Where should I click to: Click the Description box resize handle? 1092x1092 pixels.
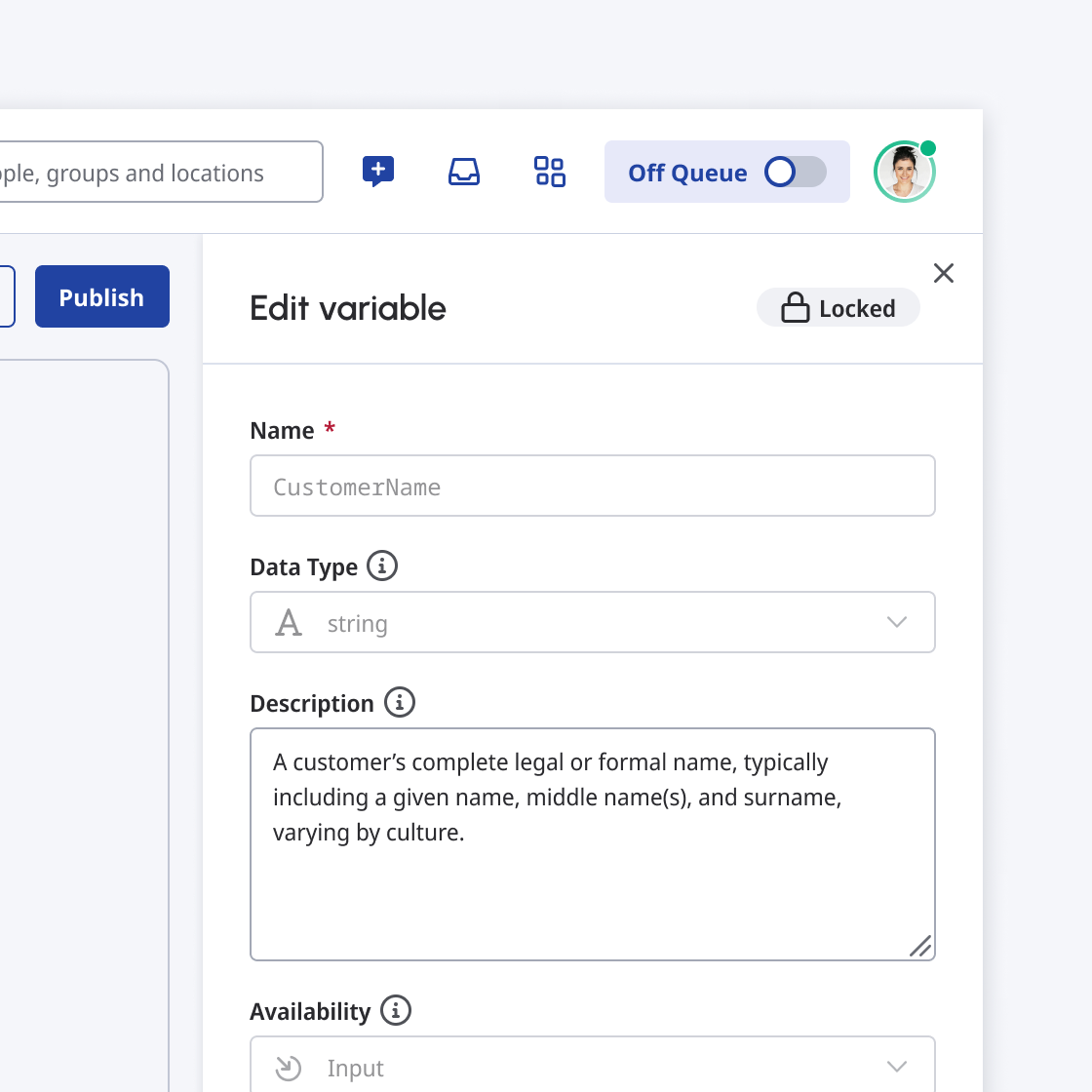point(920,946)
